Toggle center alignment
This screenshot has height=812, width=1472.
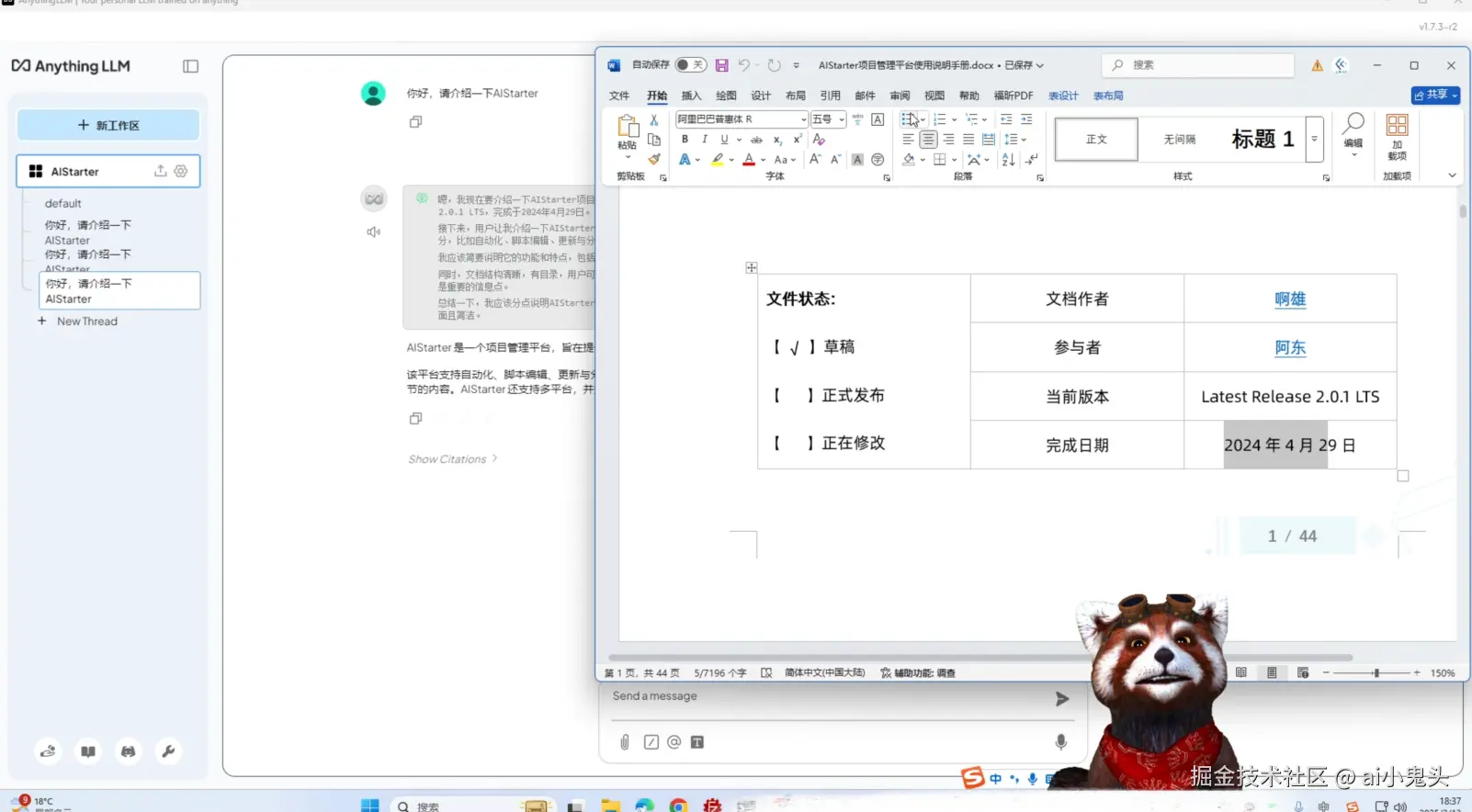[928, 140]
